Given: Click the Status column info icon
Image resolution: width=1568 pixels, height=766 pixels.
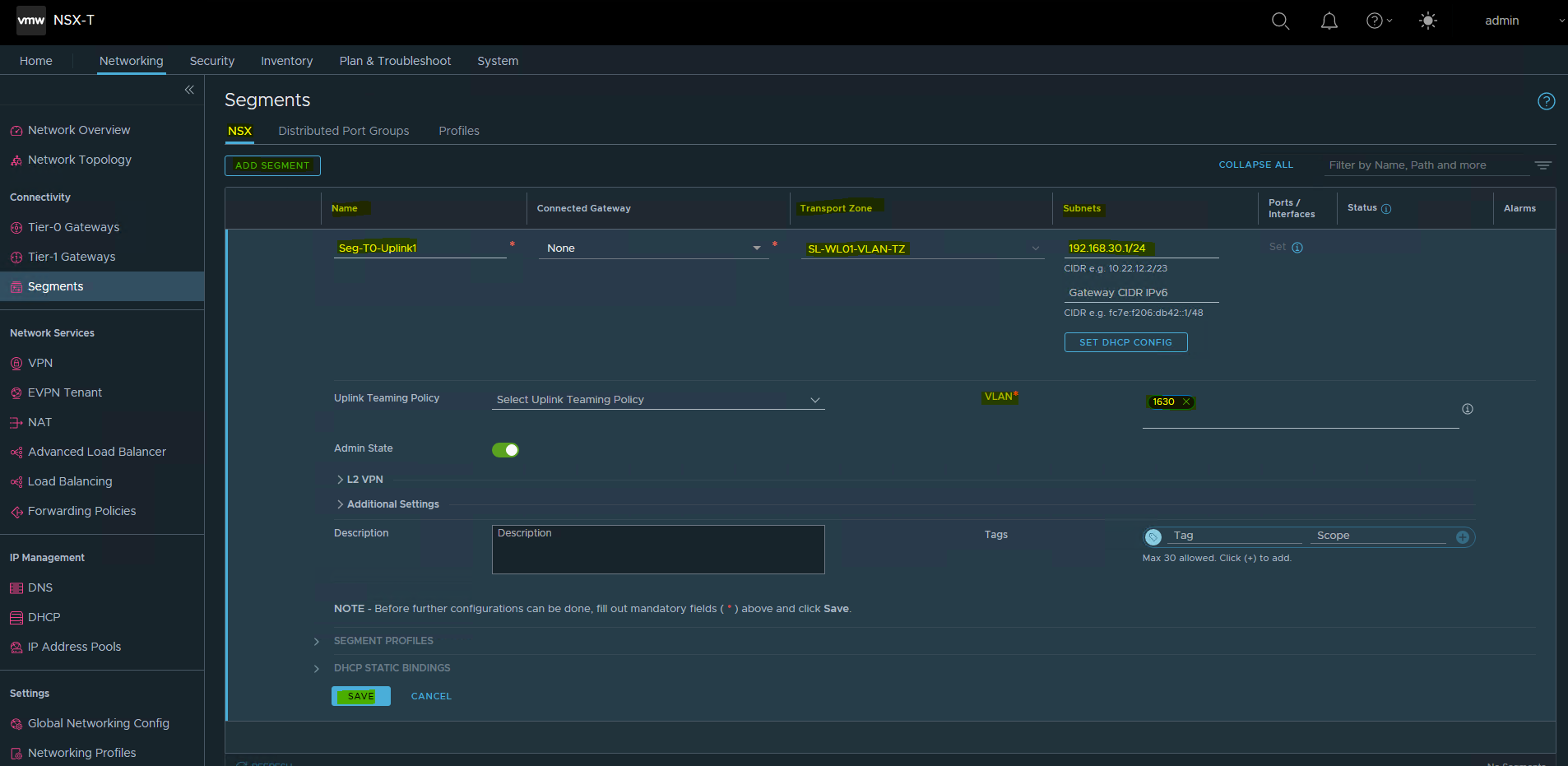Looking at the screenshot, I should point(1386,209).
